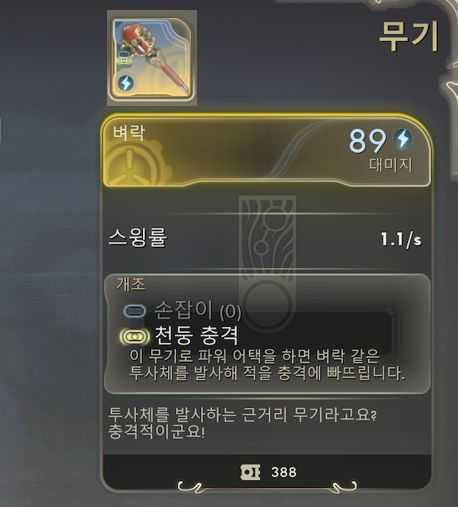The image size is (458, 507).
Task: Click the 89 damage number
Action: pos(368,141)
